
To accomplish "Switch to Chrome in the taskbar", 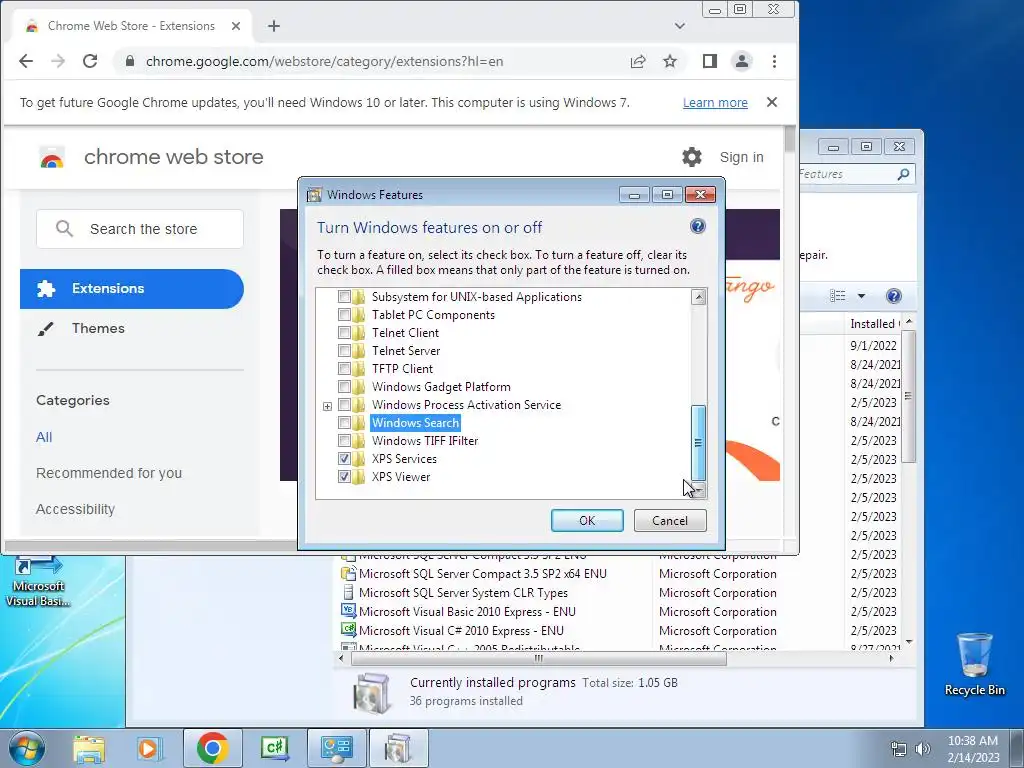I will [x=212, y=748].
